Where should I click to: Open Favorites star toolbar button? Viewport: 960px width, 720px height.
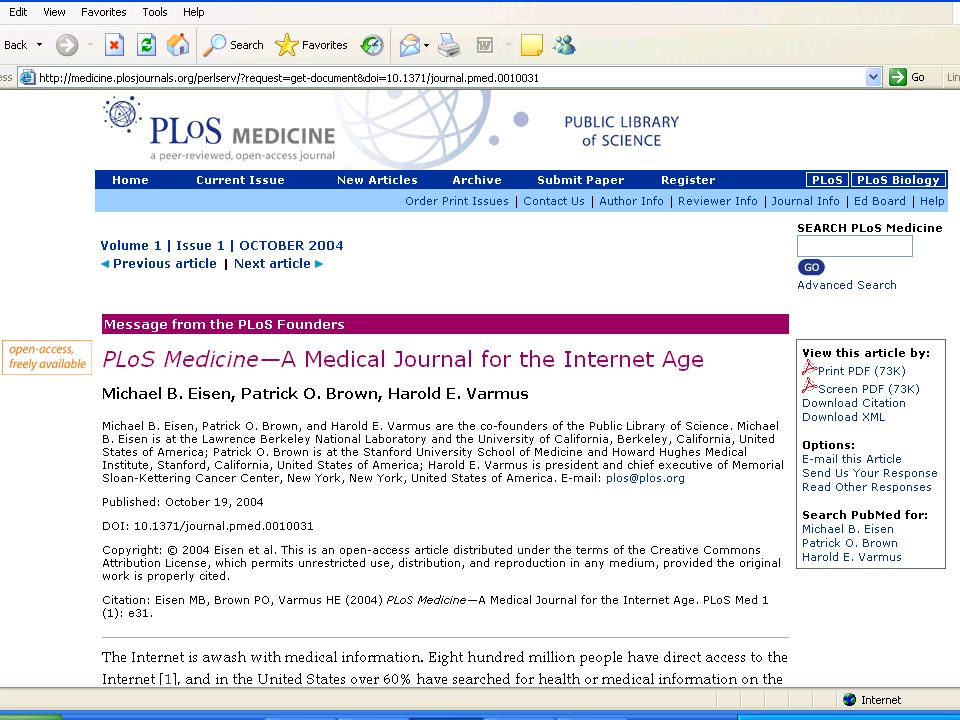tap(311, 45)
